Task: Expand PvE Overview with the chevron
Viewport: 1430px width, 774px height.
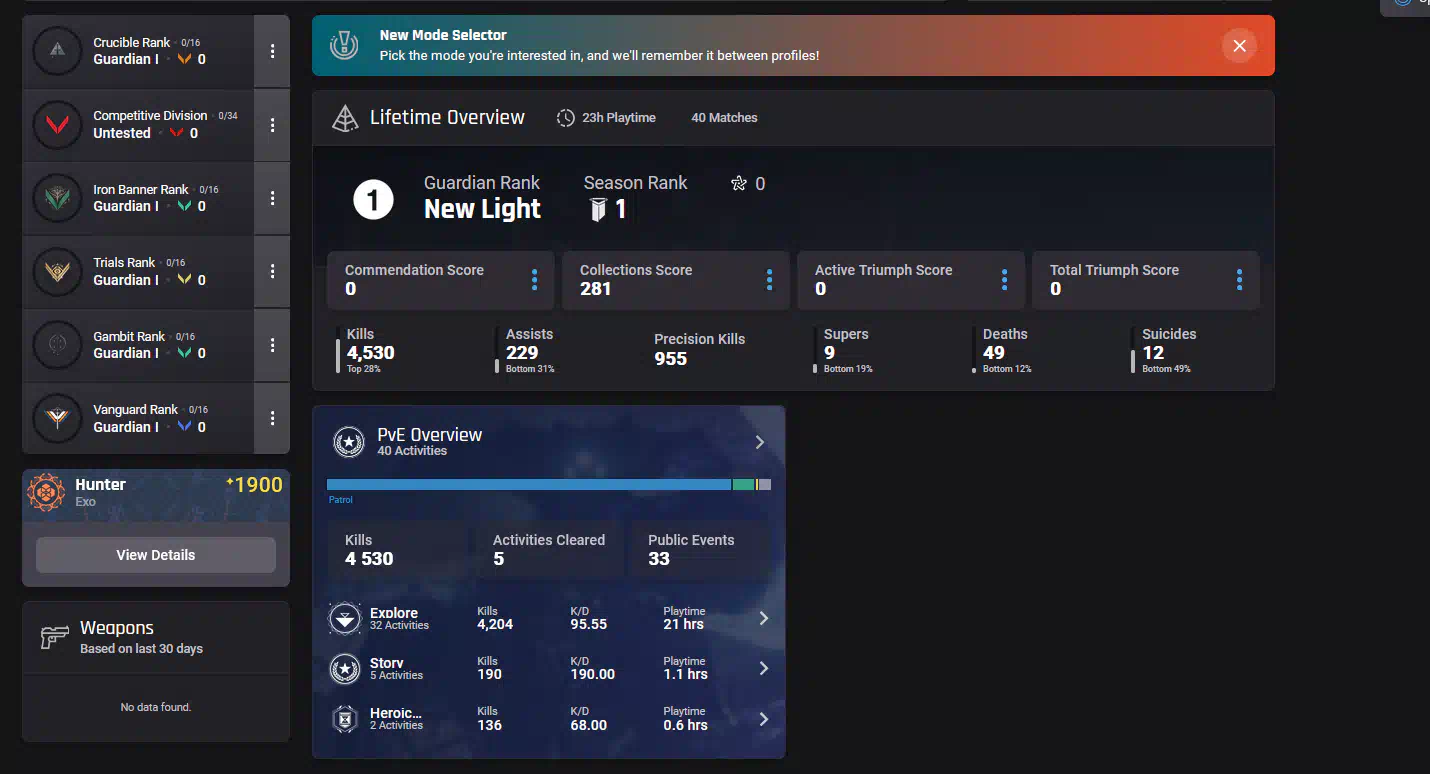Action: point(759,442)
